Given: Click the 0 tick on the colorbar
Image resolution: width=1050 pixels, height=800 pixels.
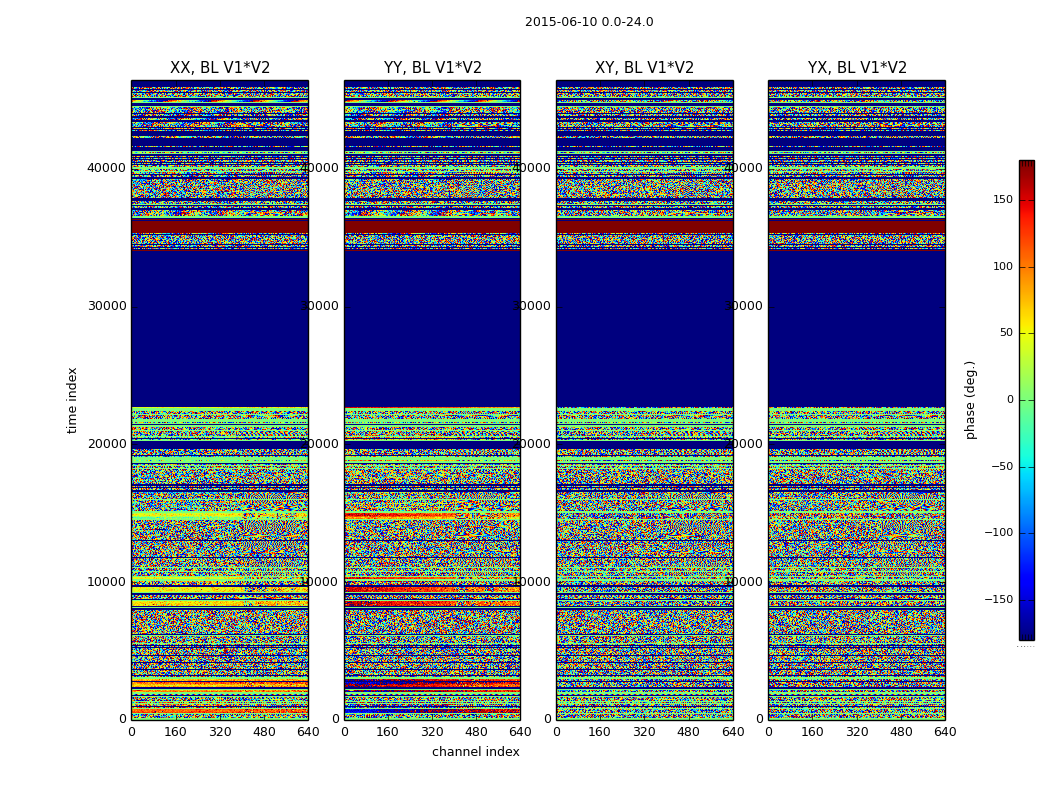Looking at the screenshot, I should (1010, 400).
